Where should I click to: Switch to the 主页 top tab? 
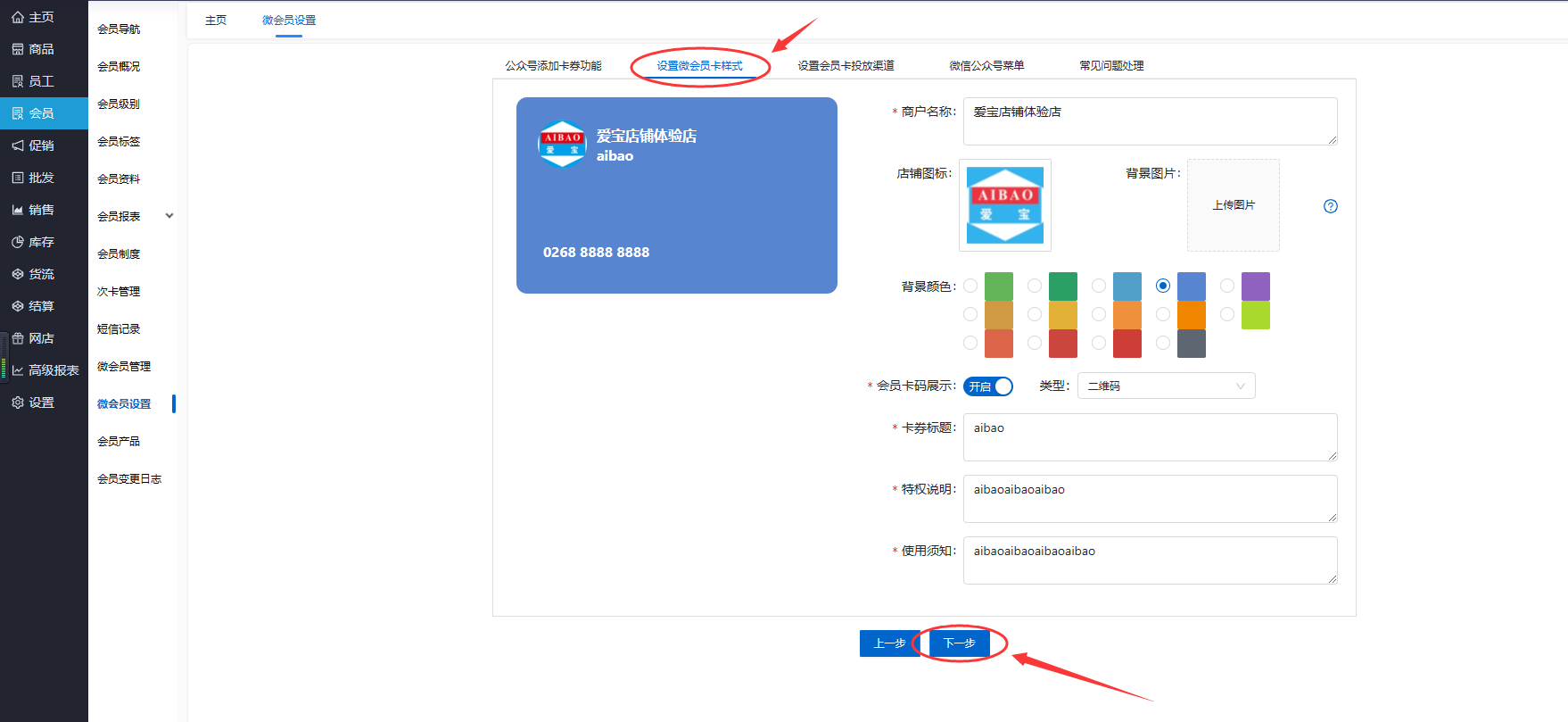click(x=216, y=21)
